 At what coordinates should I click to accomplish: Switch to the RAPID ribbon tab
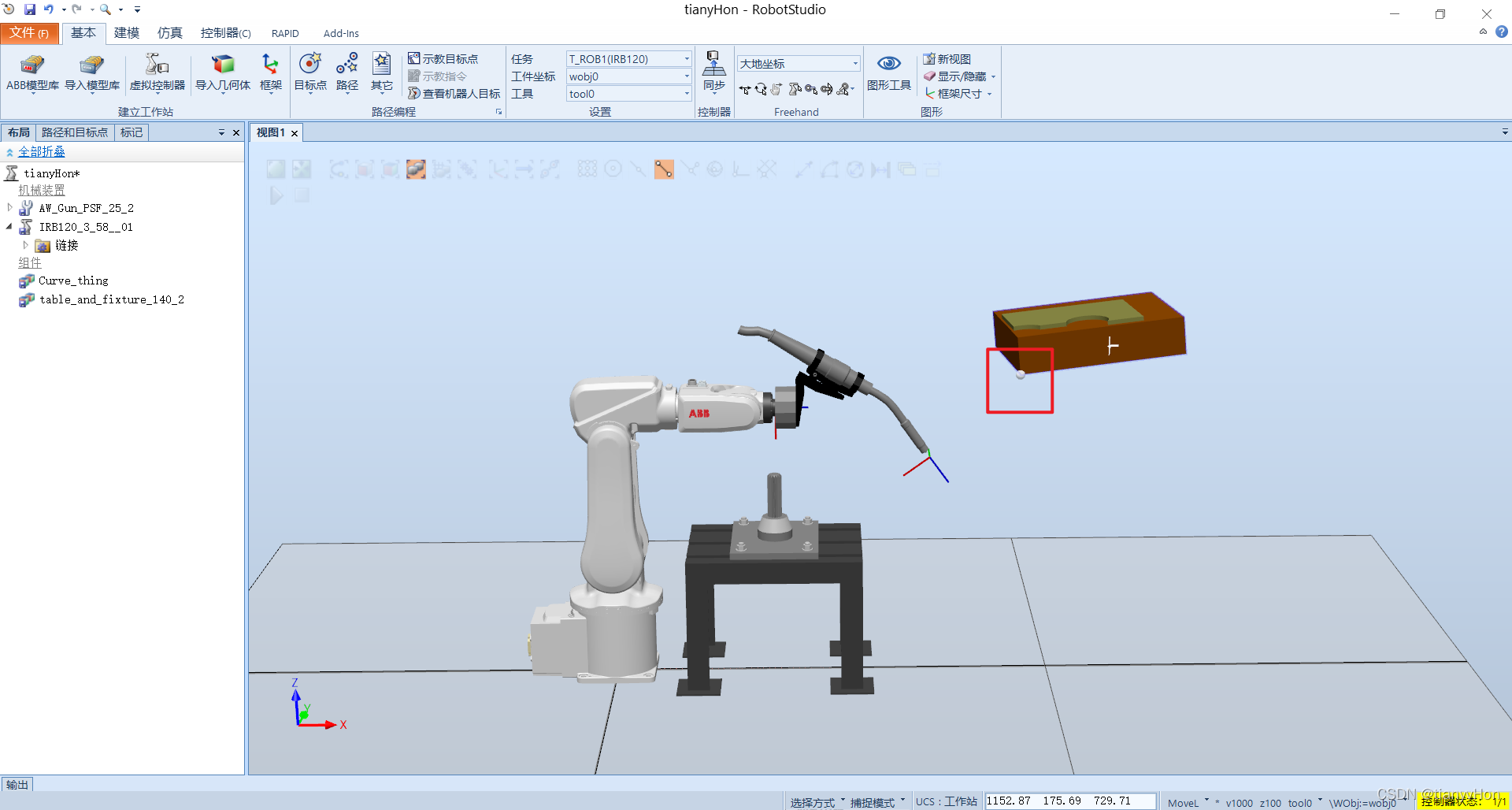tap(285, 33)
